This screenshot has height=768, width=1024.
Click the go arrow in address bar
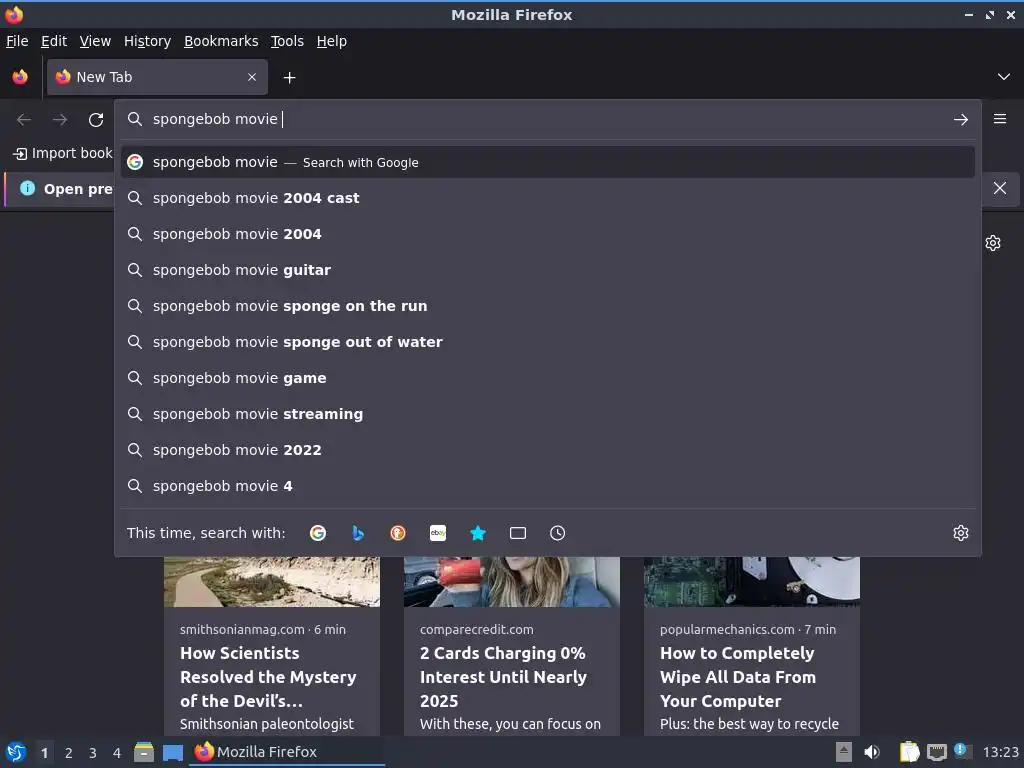point(961,120)
